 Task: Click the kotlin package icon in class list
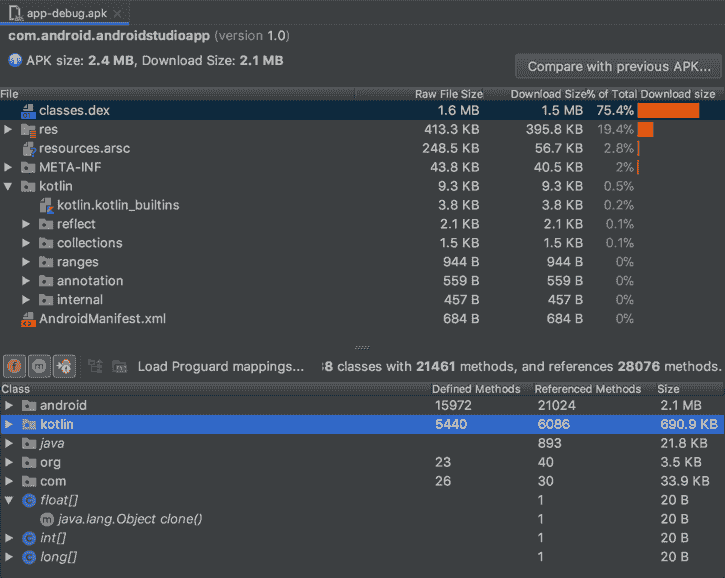(29, 424)
